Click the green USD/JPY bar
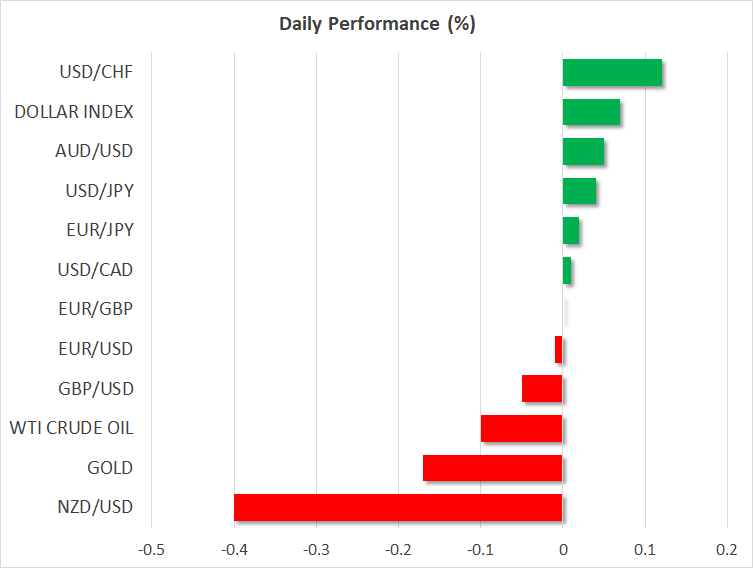The height and width of the screenshot is (568, 753). (x=579, y=191)
